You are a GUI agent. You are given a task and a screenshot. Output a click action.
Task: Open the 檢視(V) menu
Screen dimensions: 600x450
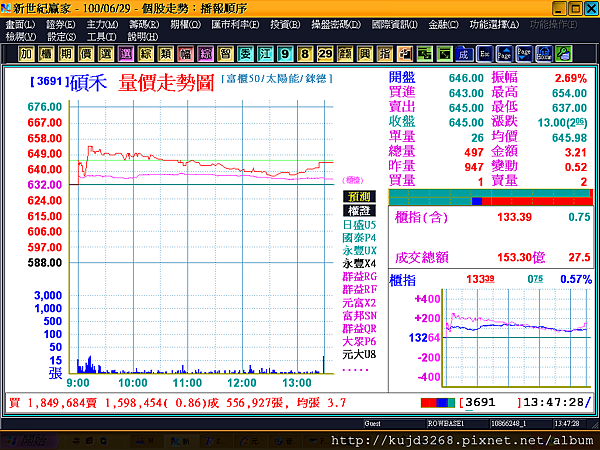[x=21, y=37]
